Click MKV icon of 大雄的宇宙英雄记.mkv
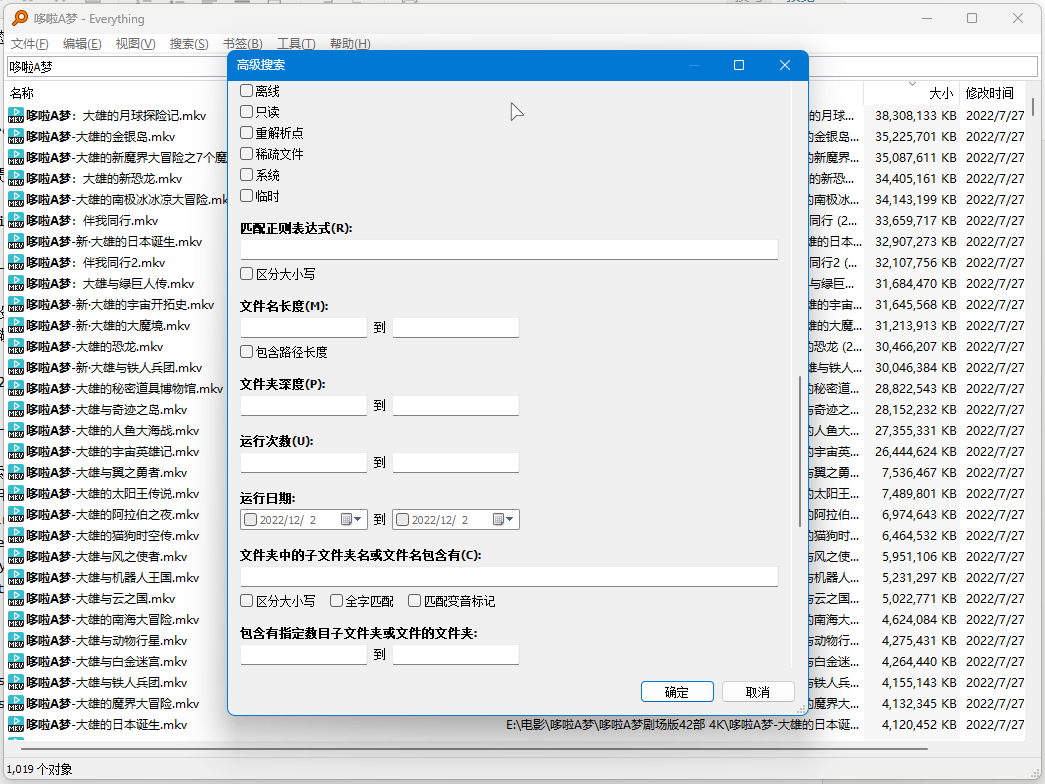This screenshot has height=784, width=1045. (16, 451)
